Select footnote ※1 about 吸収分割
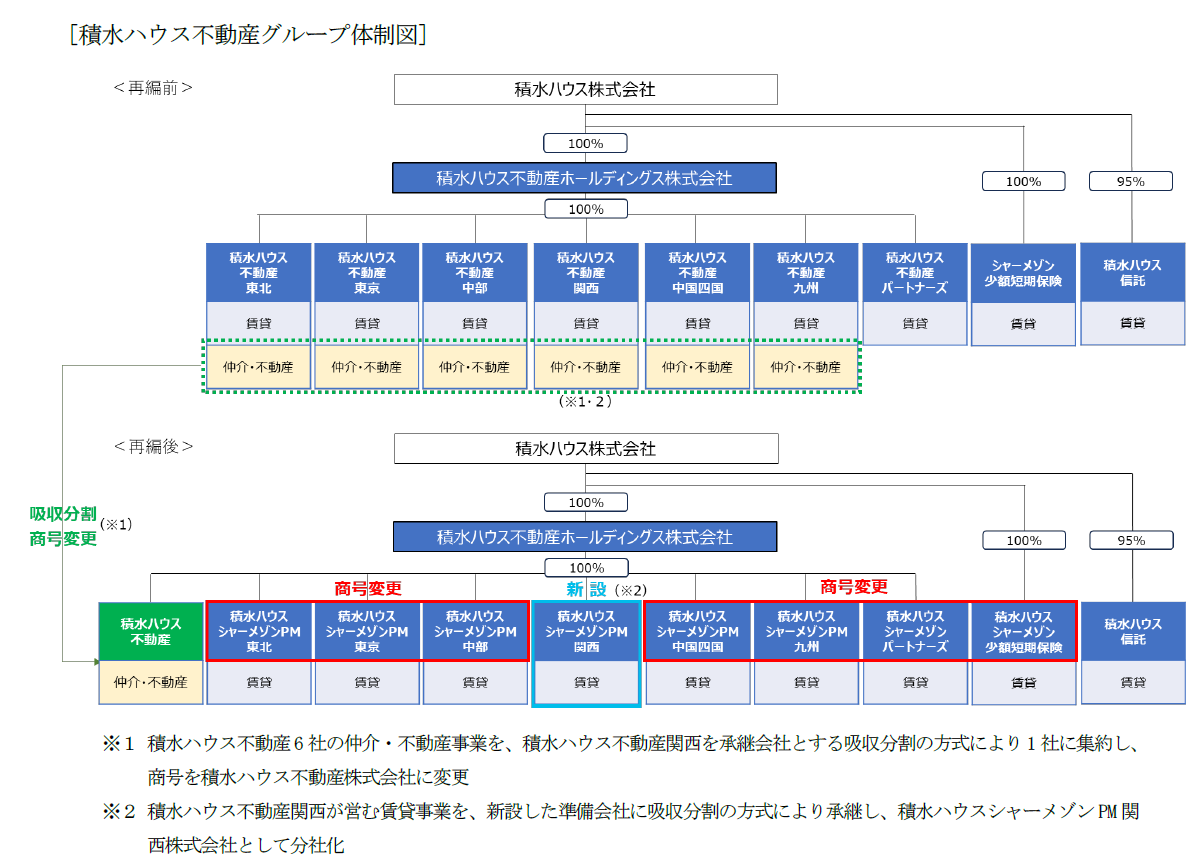1197x866 pixels. [x=622, y=760]
